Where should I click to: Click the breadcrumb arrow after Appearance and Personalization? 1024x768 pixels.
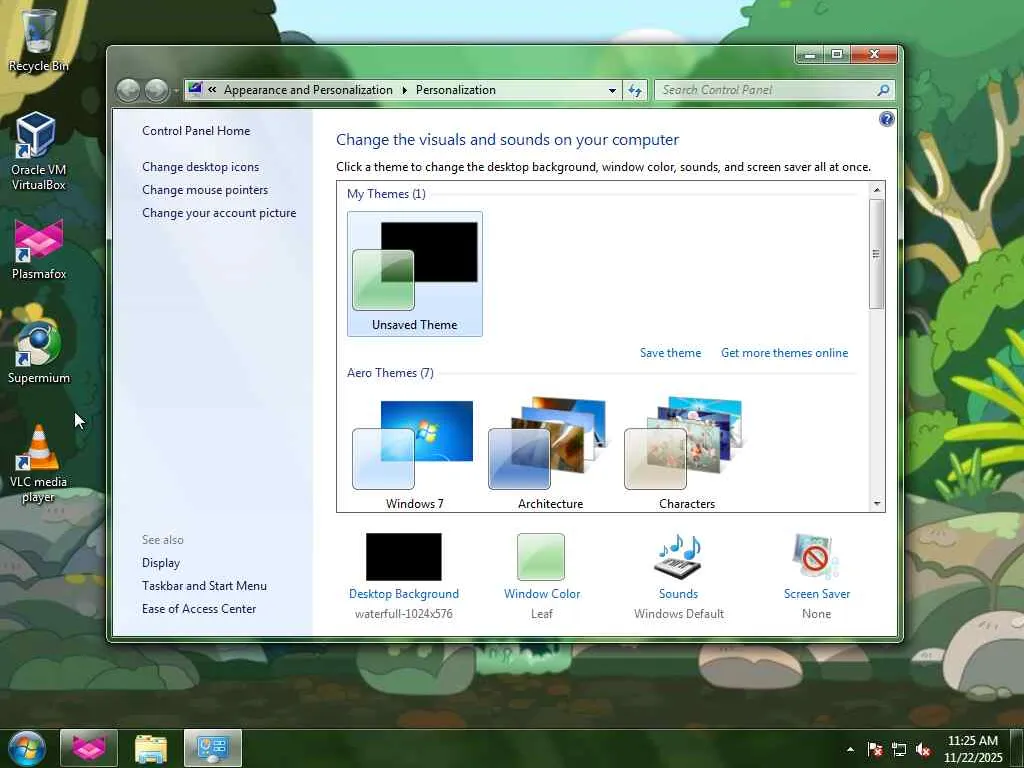point(404,90)
